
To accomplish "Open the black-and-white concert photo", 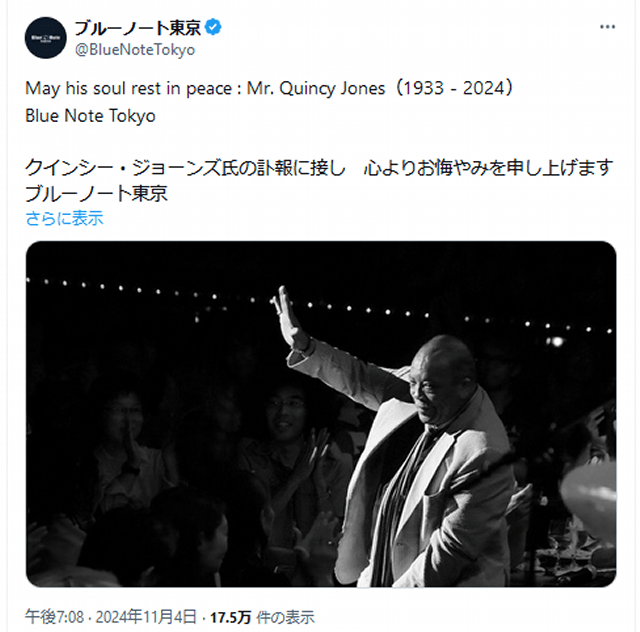I will (321, 414).
